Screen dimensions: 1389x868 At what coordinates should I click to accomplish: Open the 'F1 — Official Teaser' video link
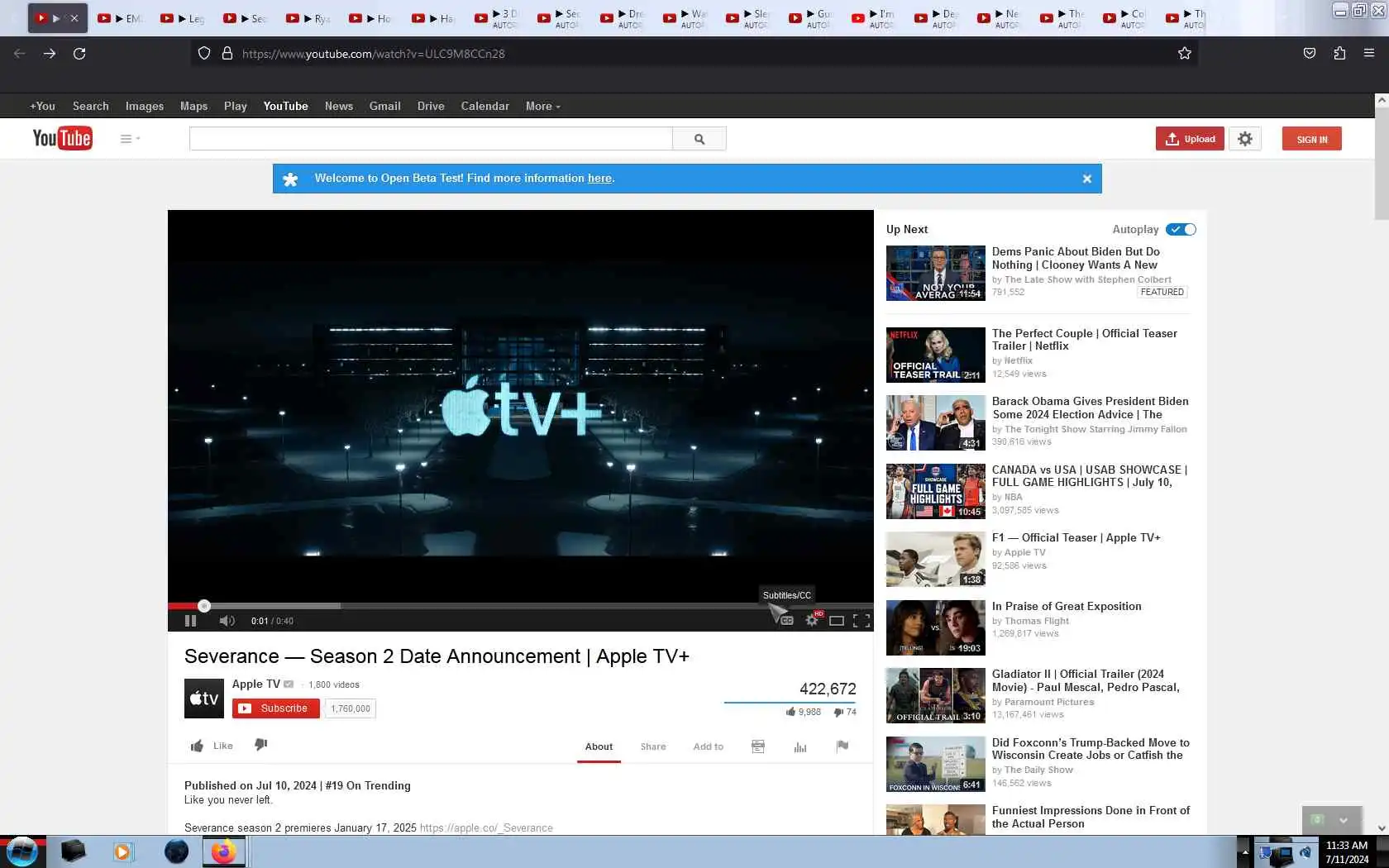1076,537
